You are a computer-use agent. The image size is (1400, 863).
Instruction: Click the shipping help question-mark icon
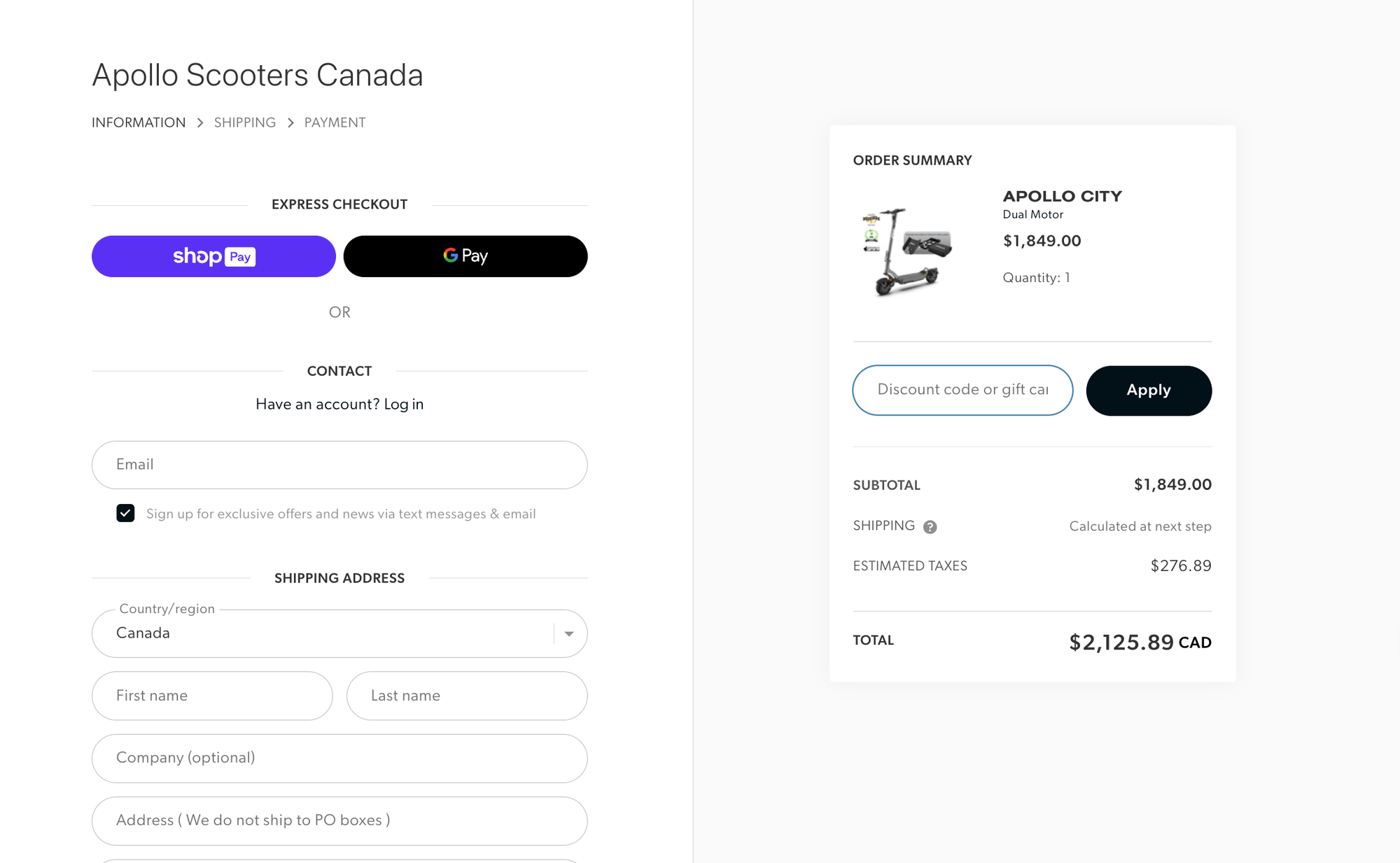click(x=930, y=527)
